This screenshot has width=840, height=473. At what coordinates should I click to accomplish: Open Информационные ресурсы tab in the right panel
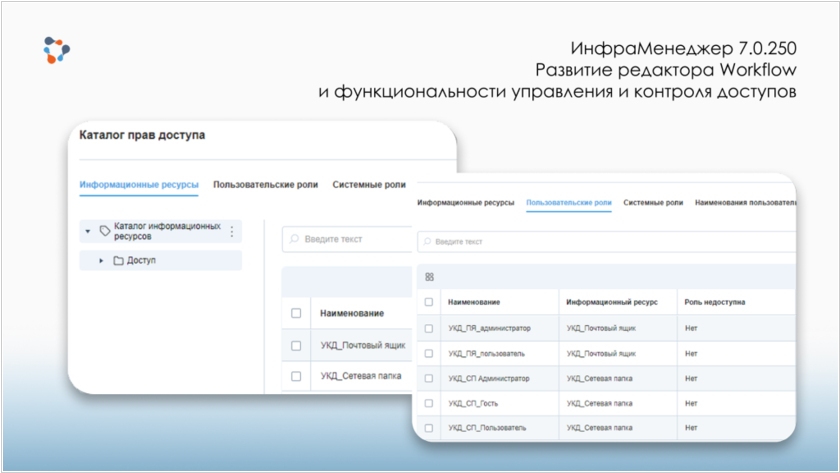pos(466,202)
